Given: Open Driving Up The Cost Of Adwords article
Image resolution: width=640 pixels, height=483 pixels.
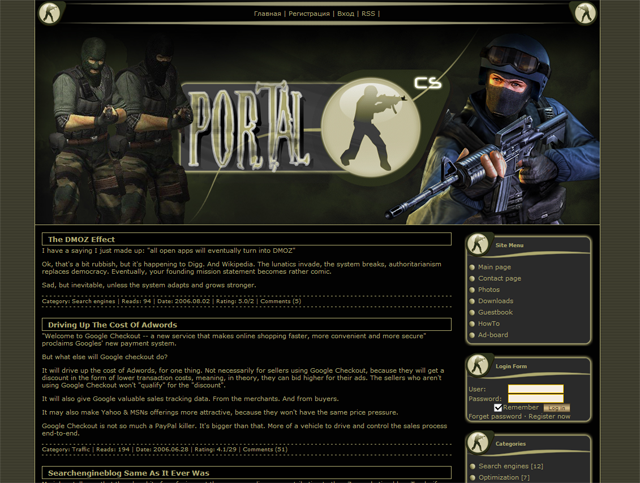Looking at the screenshot, I should point(113,325).
